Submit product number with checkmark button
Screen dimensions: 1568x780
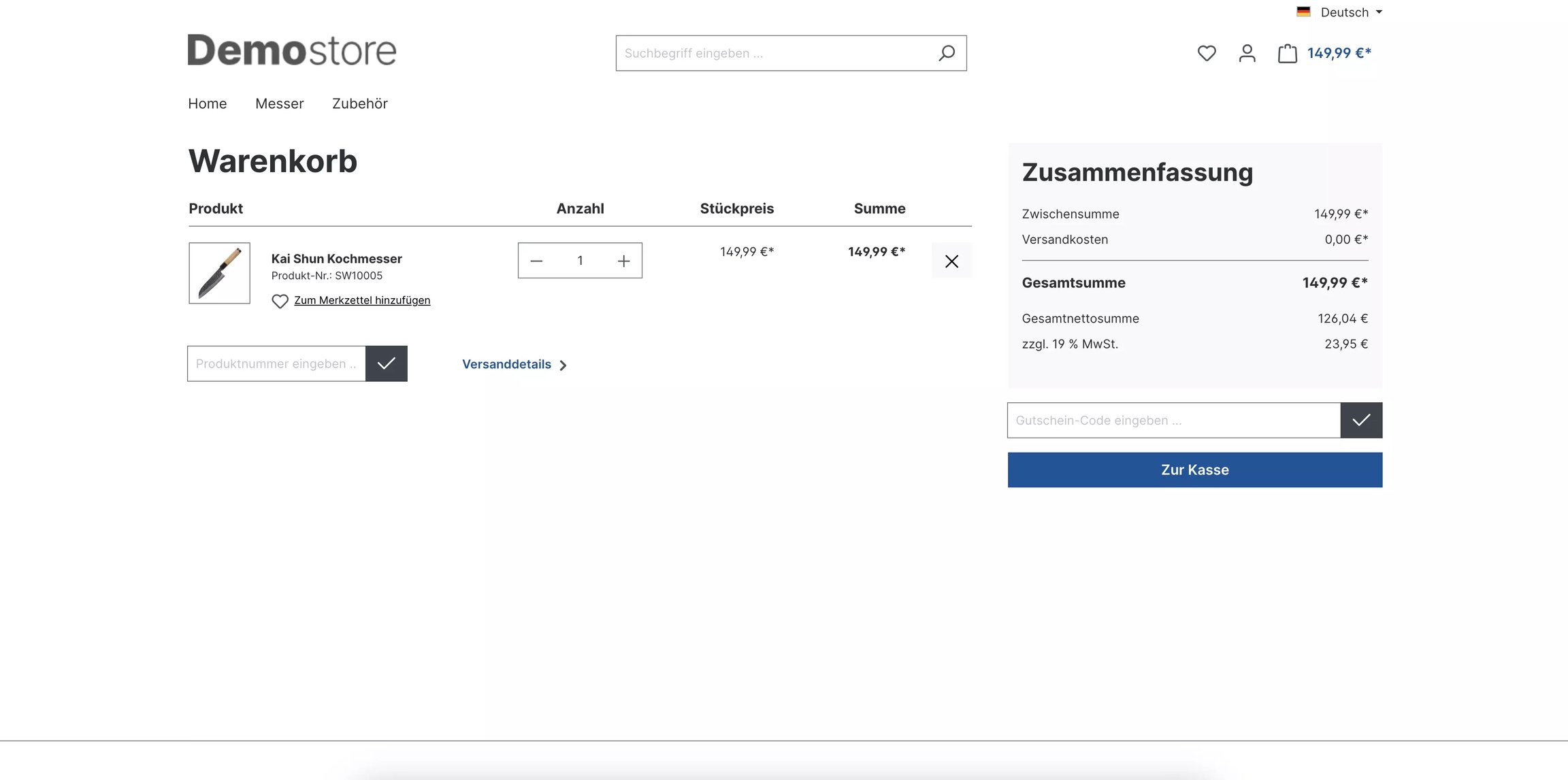tap(386, 363)
